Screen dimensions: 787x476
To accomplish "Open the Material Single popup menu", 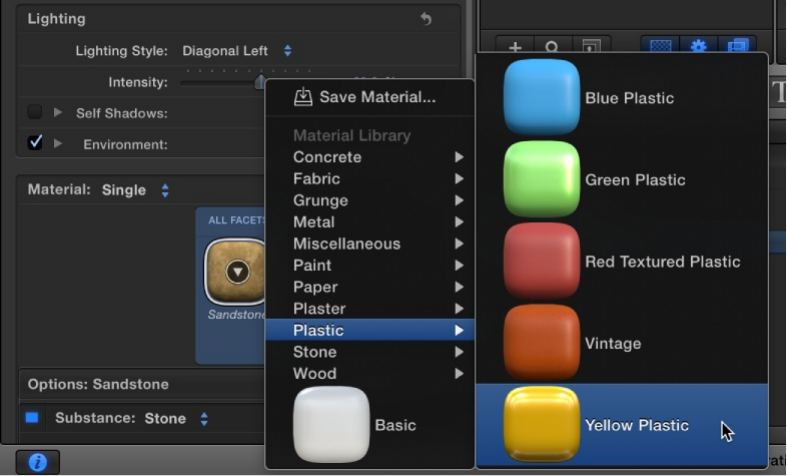I will pyautogui.click(x=134, y=190).
